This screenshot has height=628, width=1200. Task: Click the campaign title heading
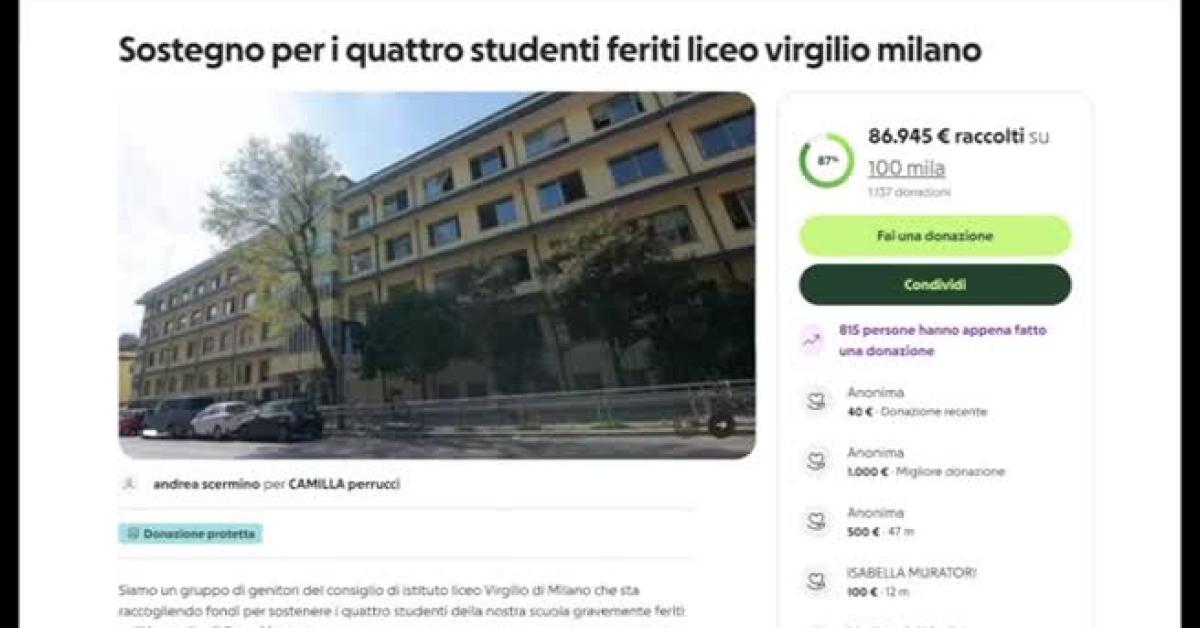(550, 50)
